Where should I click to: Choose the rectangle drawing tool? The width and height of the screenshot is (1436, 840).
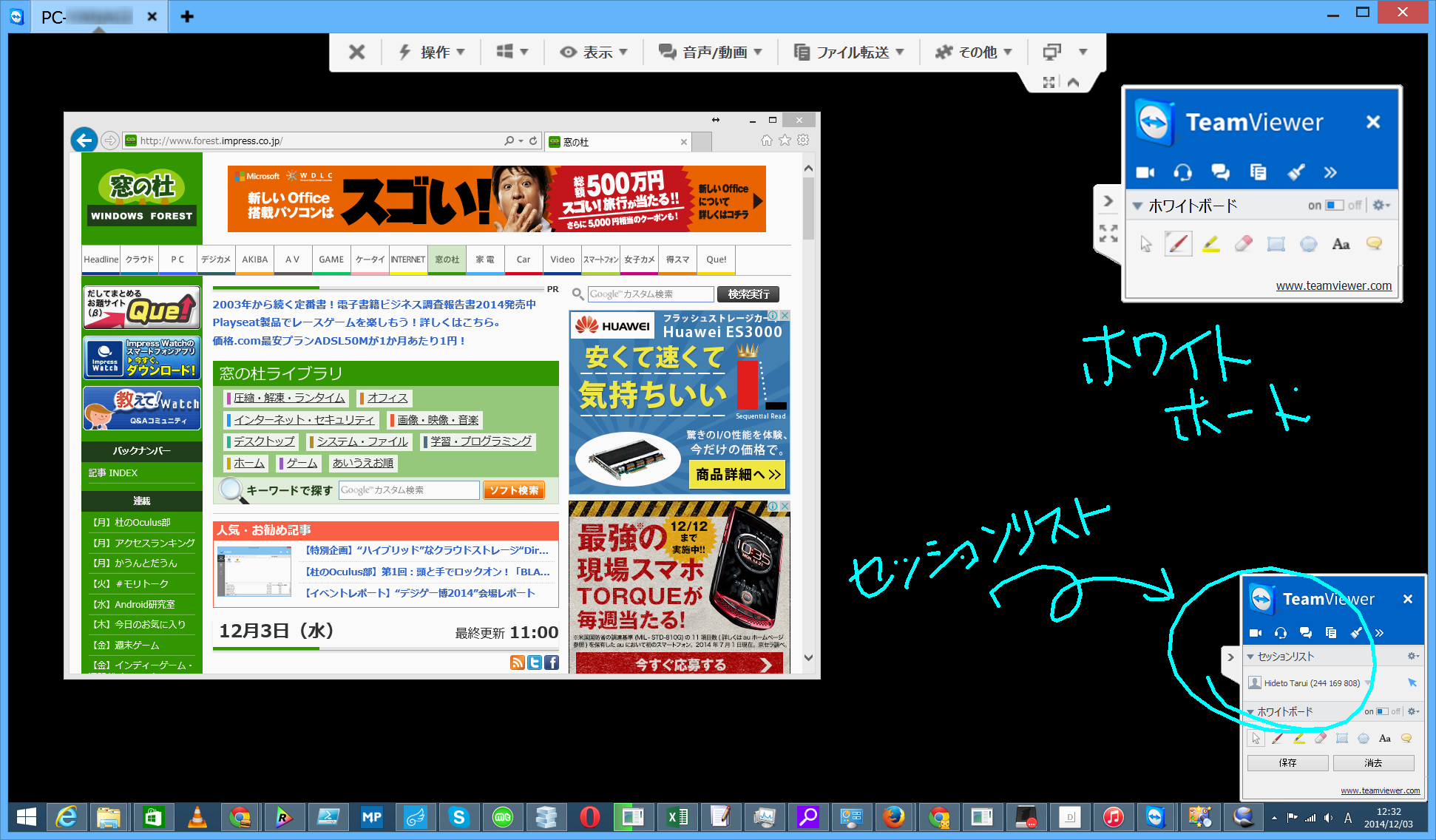click(1276, 243)
